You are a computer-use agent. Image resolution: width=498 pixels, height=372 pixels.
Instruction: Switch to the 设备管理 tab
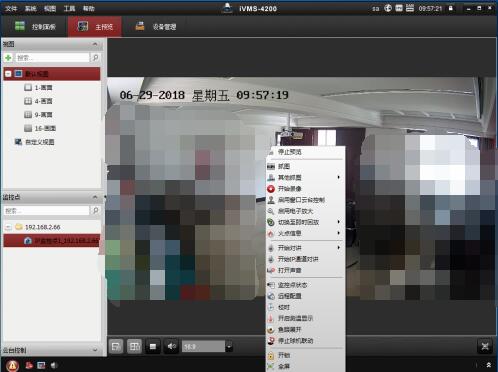[x=156, y=27]
